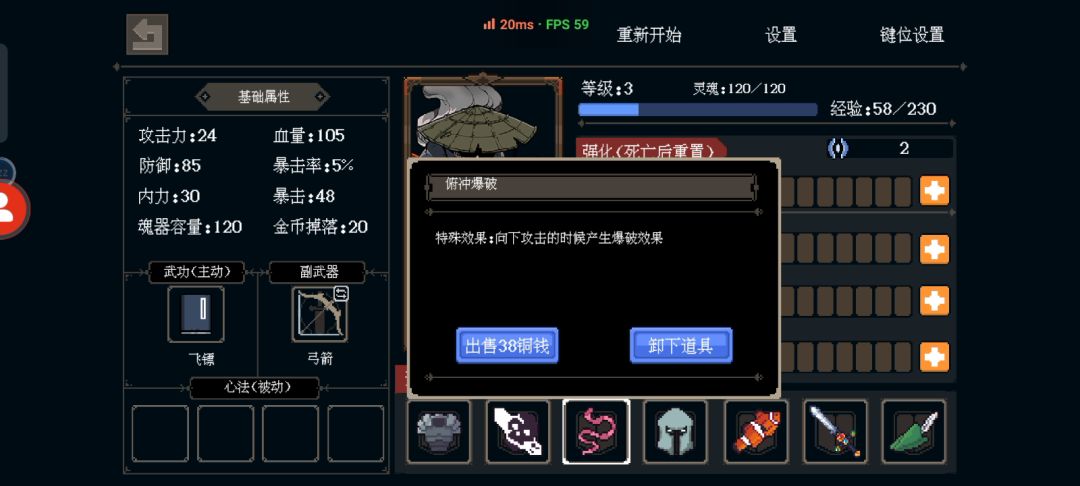
Task: Select the pink worm item
Action: pos(596,432)
